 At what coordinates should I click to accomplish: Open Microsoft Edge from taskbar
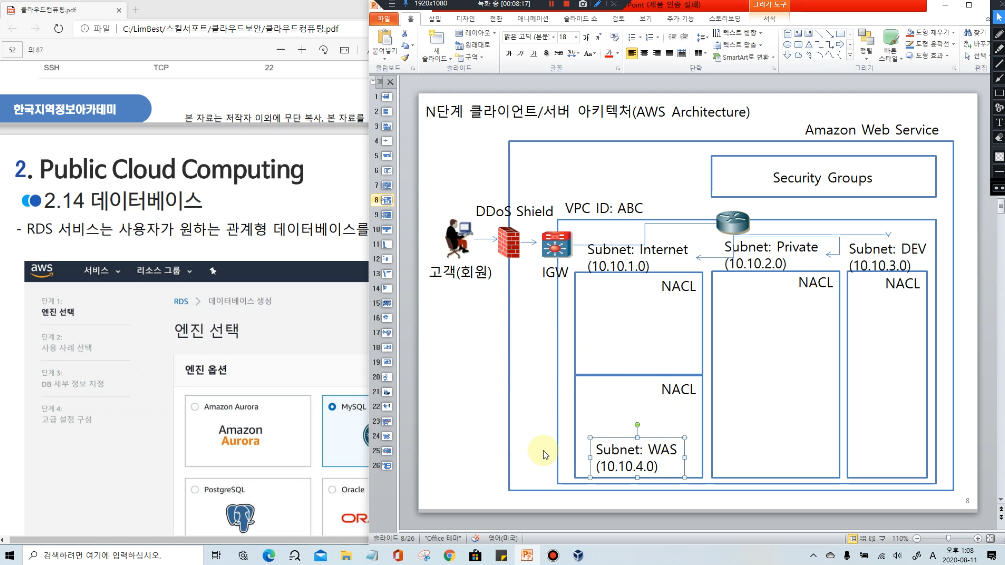(x=269, y=555)
